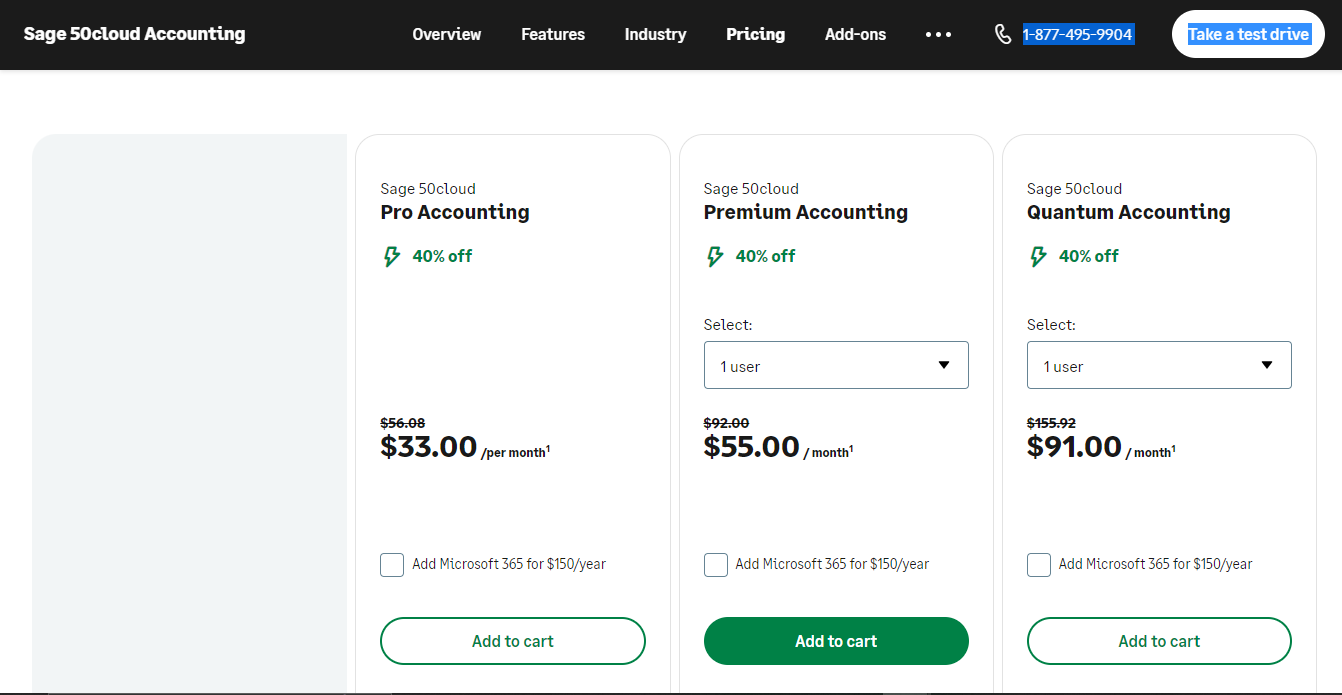
Task: Click lightning bolt icon under Premium Accounting
Action: point(715,257)
